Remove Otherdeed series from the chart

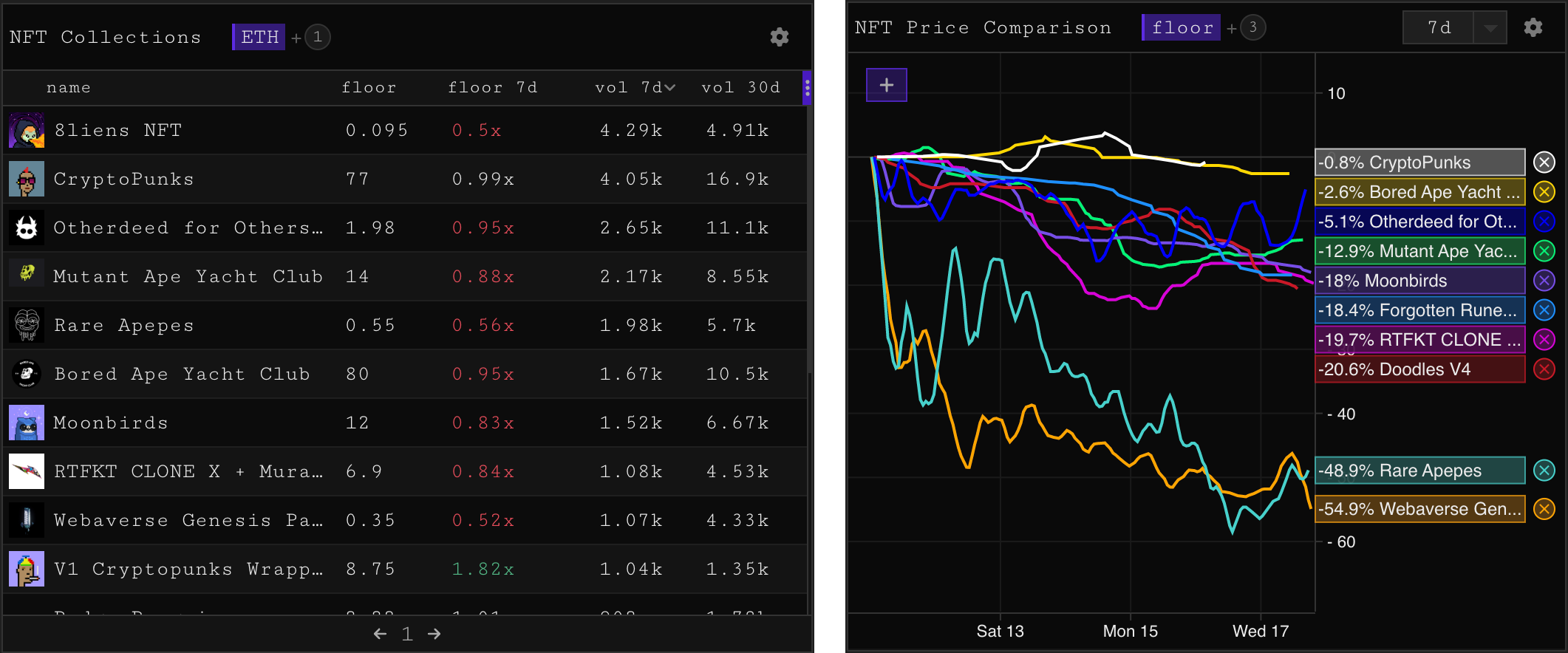1544,222
